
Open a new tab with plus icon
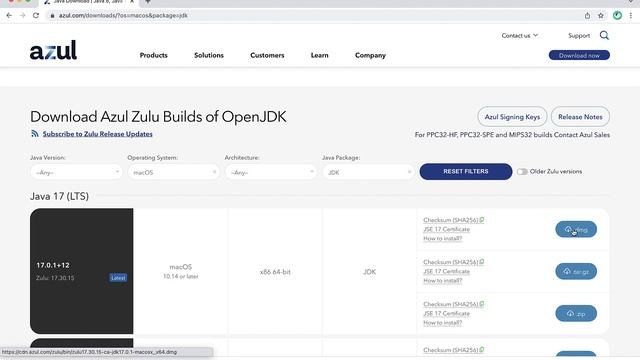coord(148,2)
